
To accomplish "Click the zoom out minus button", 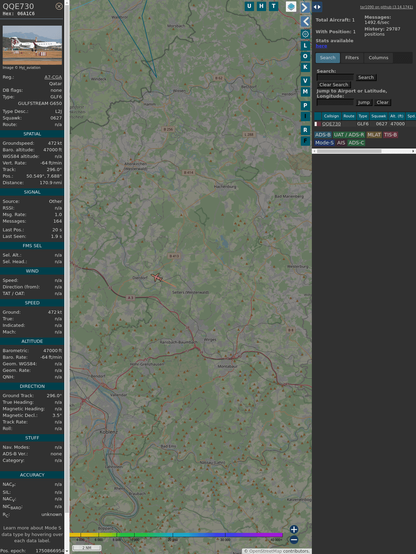I will point(294,540).
